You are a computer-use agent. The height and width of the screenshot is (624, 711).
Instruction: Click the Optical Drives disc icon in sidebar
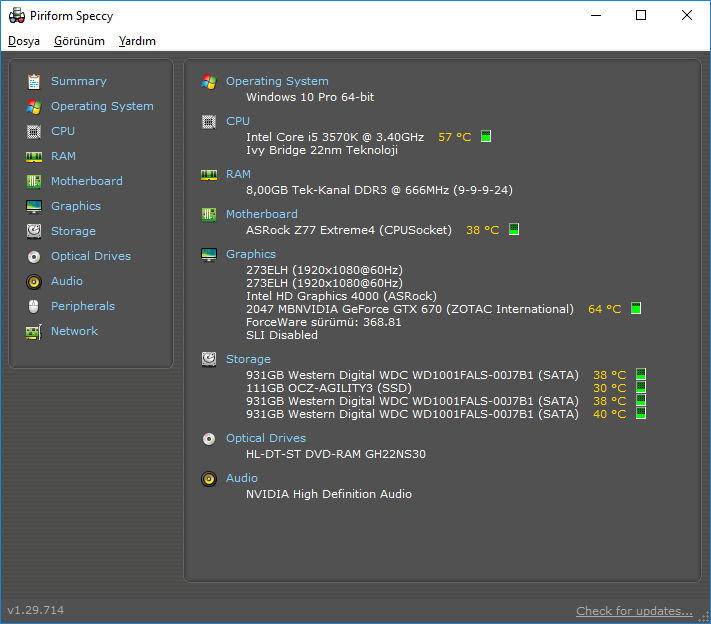pyautogui.click(x=34, y=257)
